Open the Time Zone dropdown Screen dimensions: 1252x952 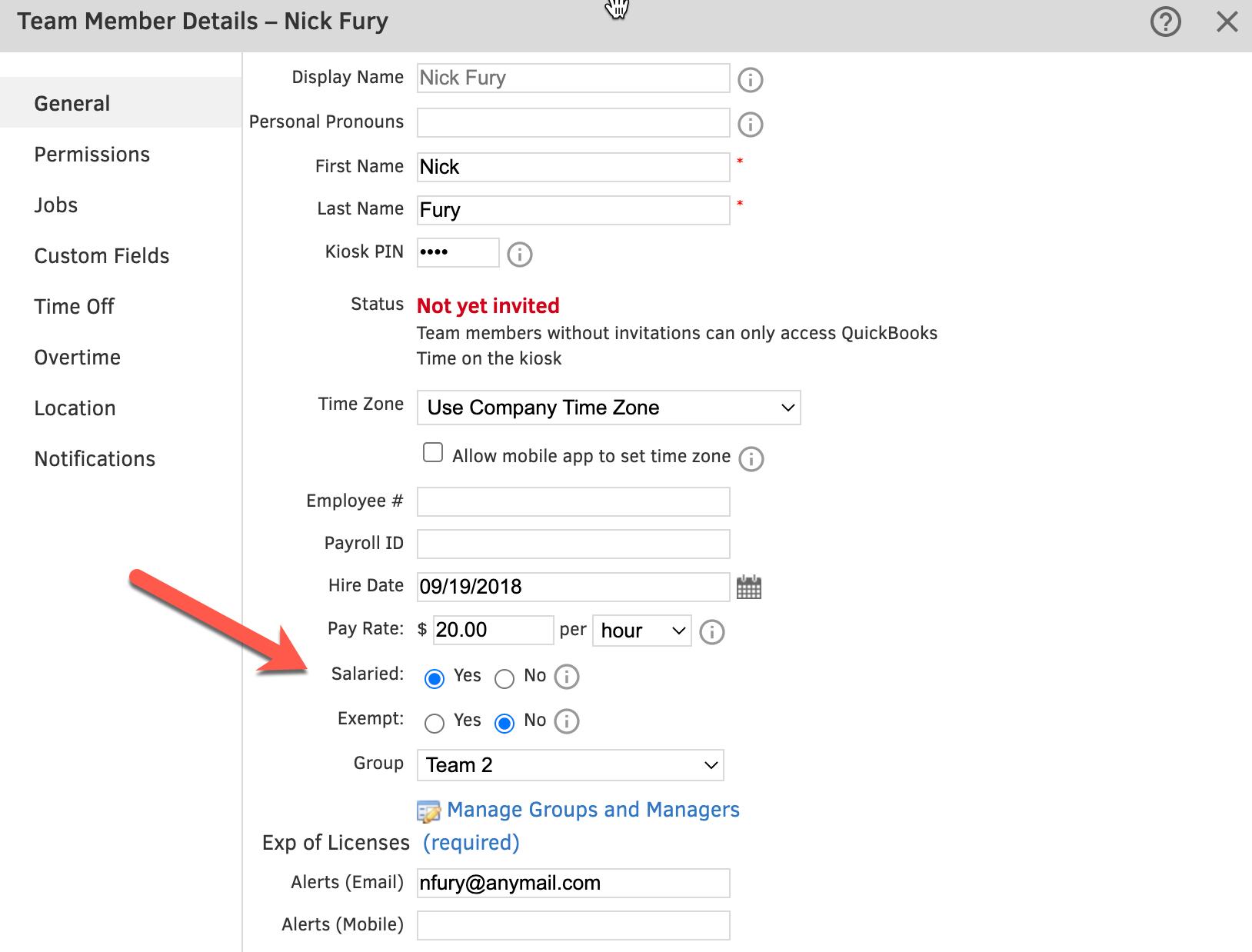coord(608,408)
